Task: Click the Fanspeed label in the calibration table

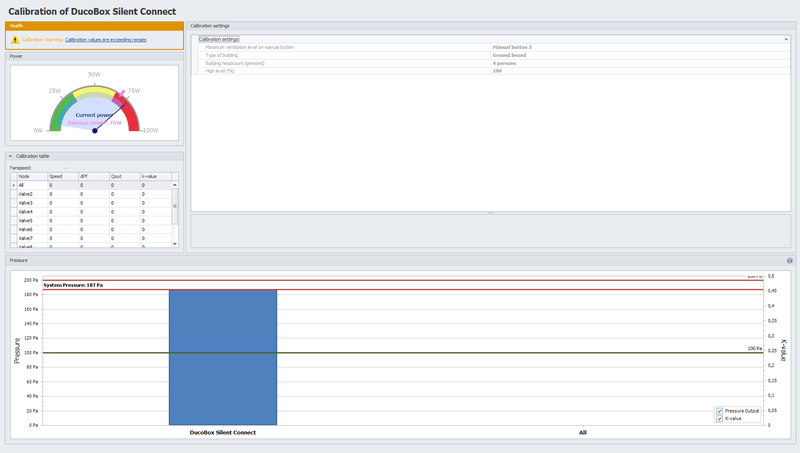Action: [x=20, y=168]
